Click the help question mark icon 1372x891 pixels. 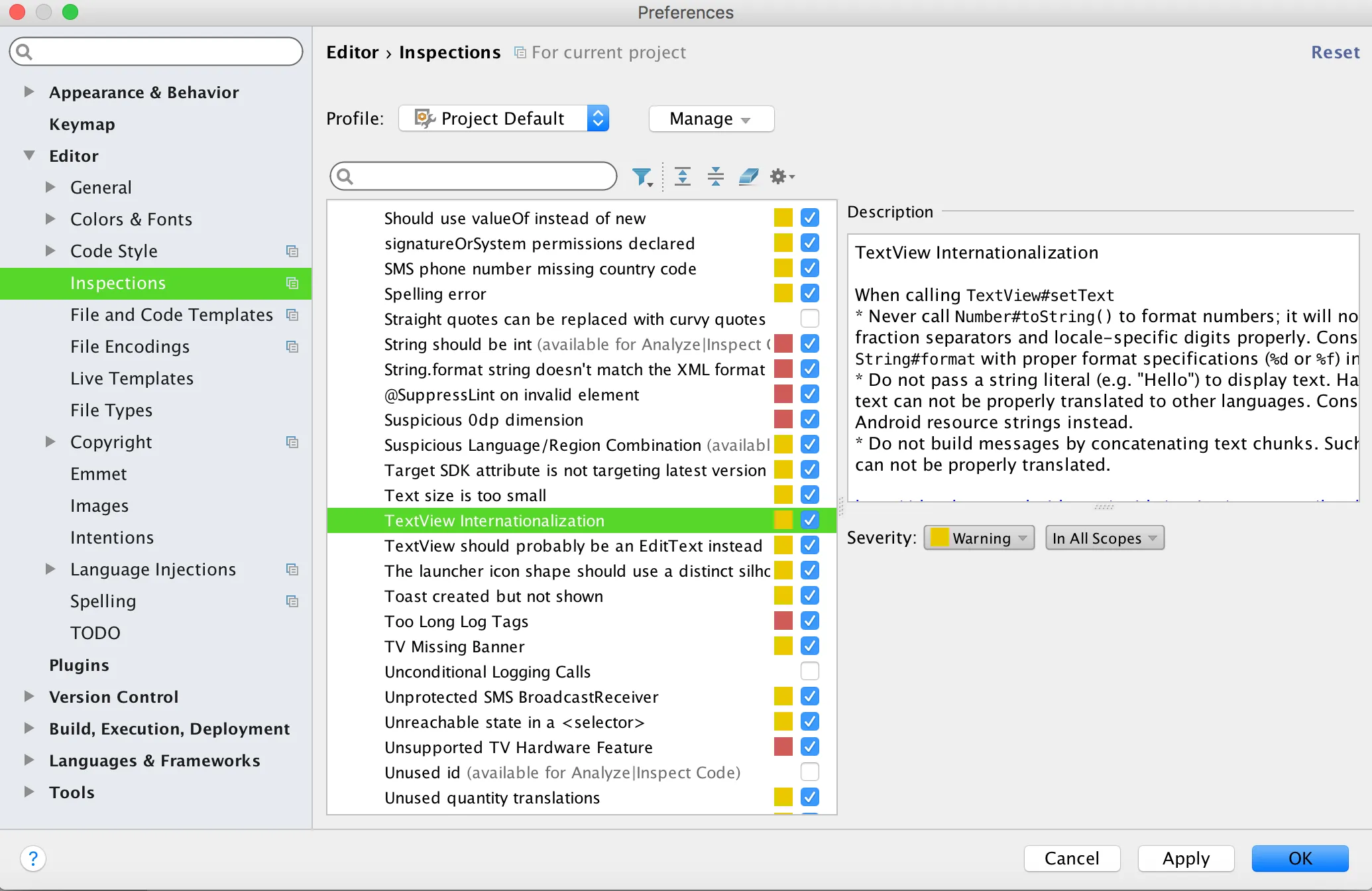(33, 859)
